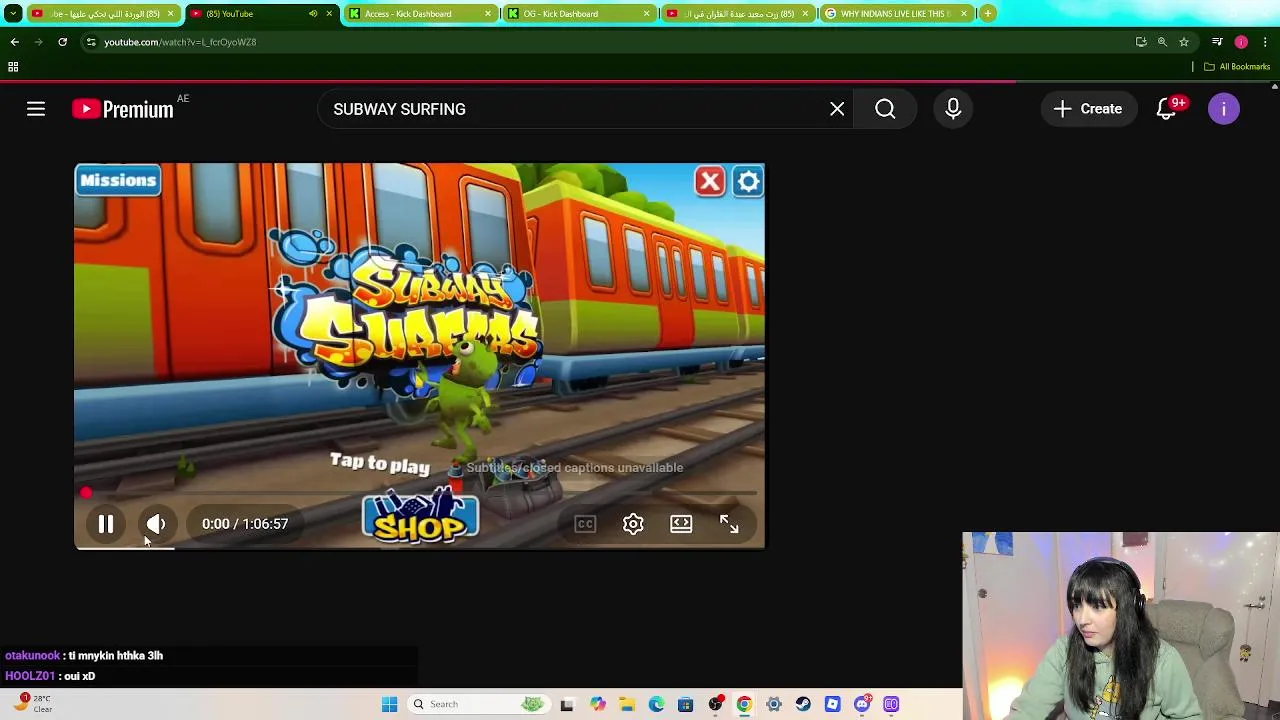Pause the YouTube video
1280x720 pixels.
point(105,524)
